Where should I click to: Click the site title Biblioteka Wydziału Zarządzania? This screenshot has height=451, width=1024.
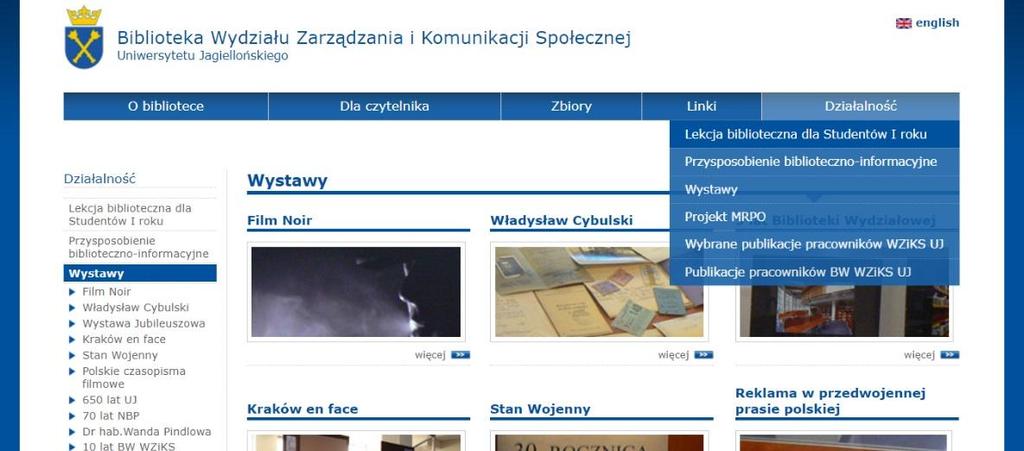[x=374, y=38]
